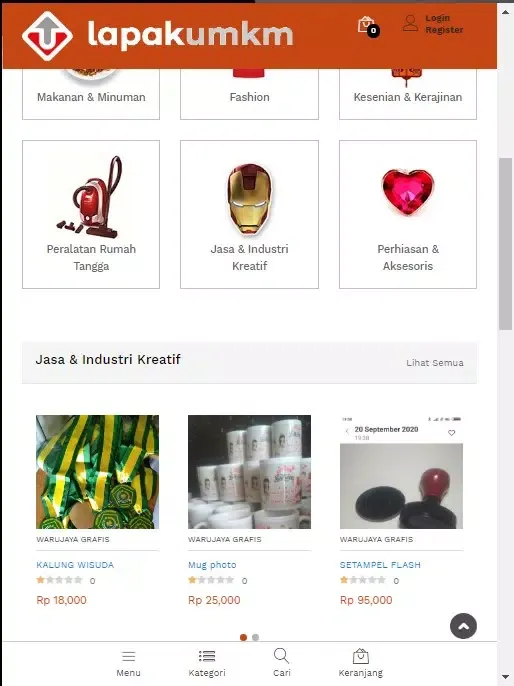Open the hamburger Menu icon
The width and height of the screenshot is (514, 686).
(x=128, y=656)
